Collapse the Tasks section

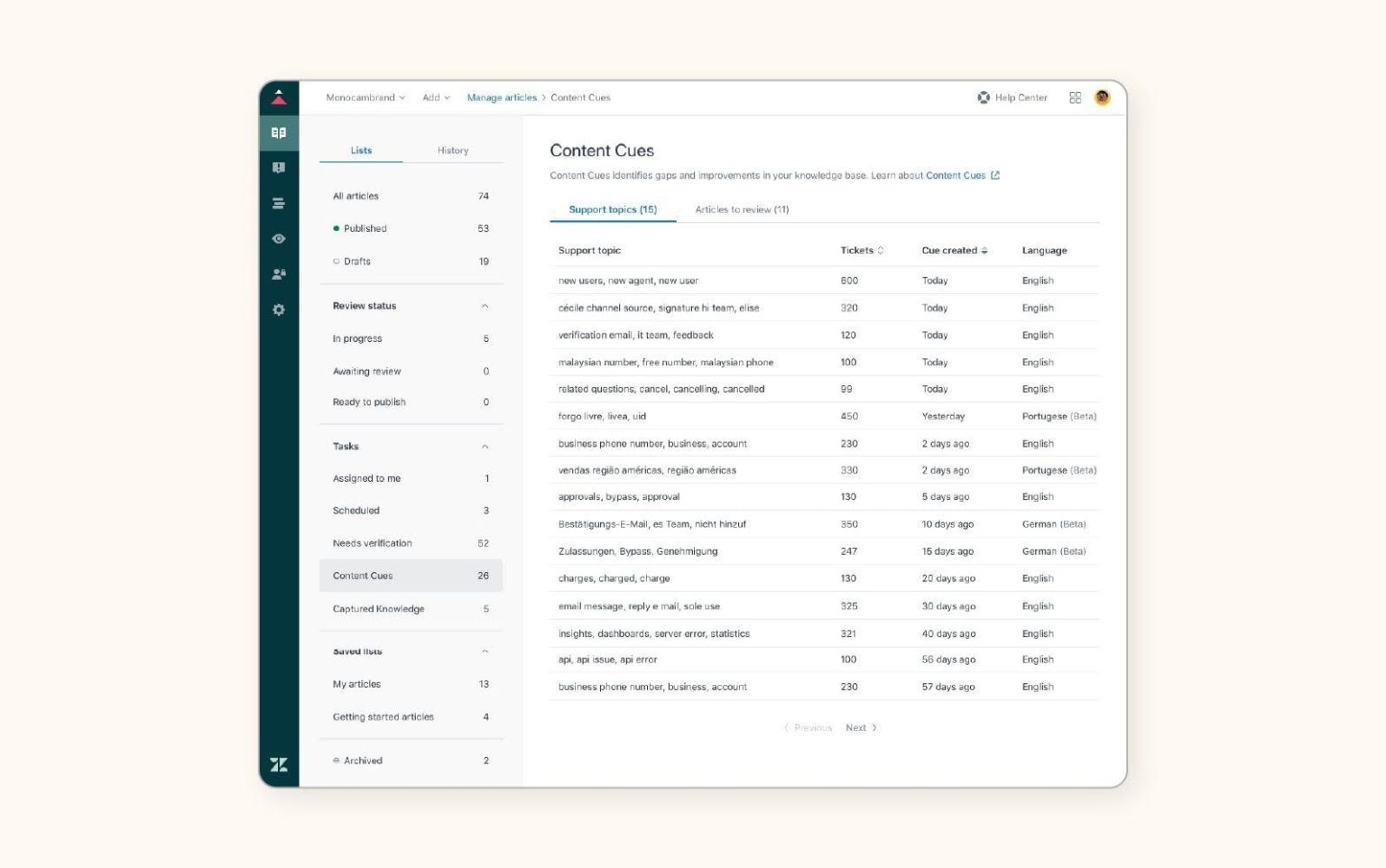pyautogui.click(x=485, y=446)
